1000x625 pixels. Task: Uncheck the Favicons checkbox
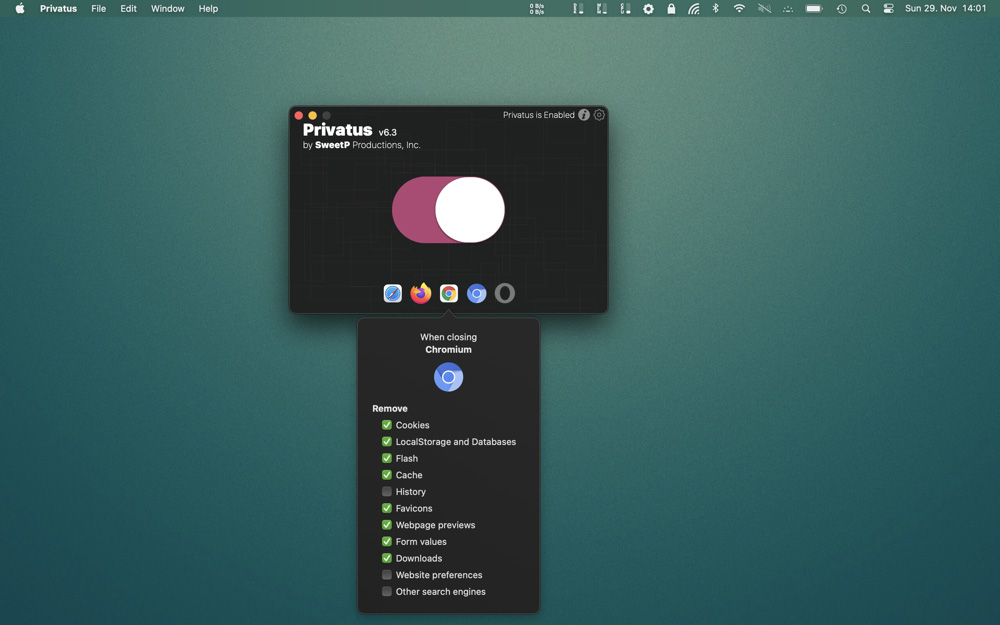click(386, 508)
